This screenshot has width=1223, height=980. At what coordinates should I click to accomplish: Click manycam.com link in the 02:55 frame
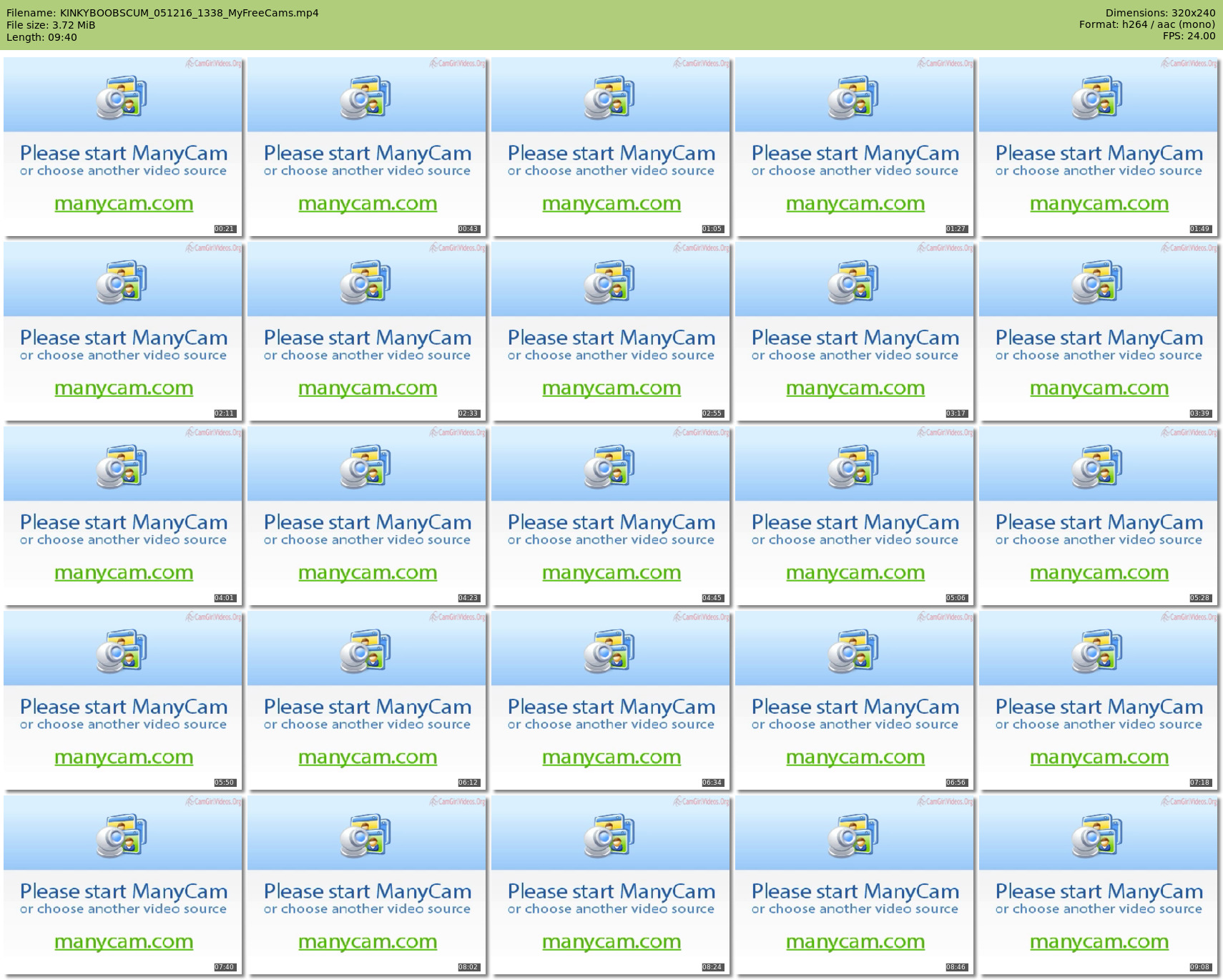click(611, 389)
